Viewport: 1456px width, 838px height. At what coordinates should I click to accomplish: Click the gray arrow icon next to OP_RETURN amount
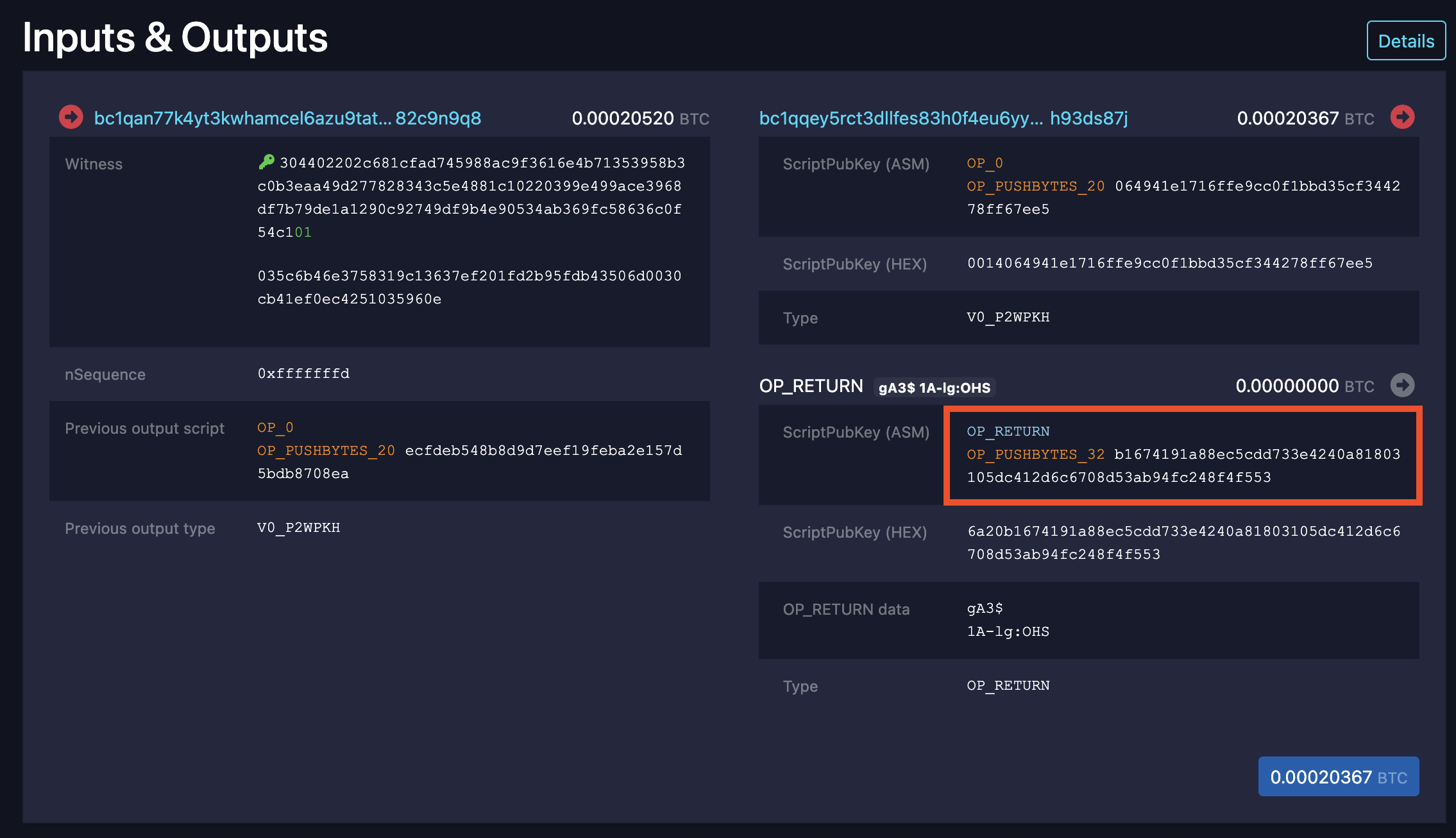(x=1403, y=386)
